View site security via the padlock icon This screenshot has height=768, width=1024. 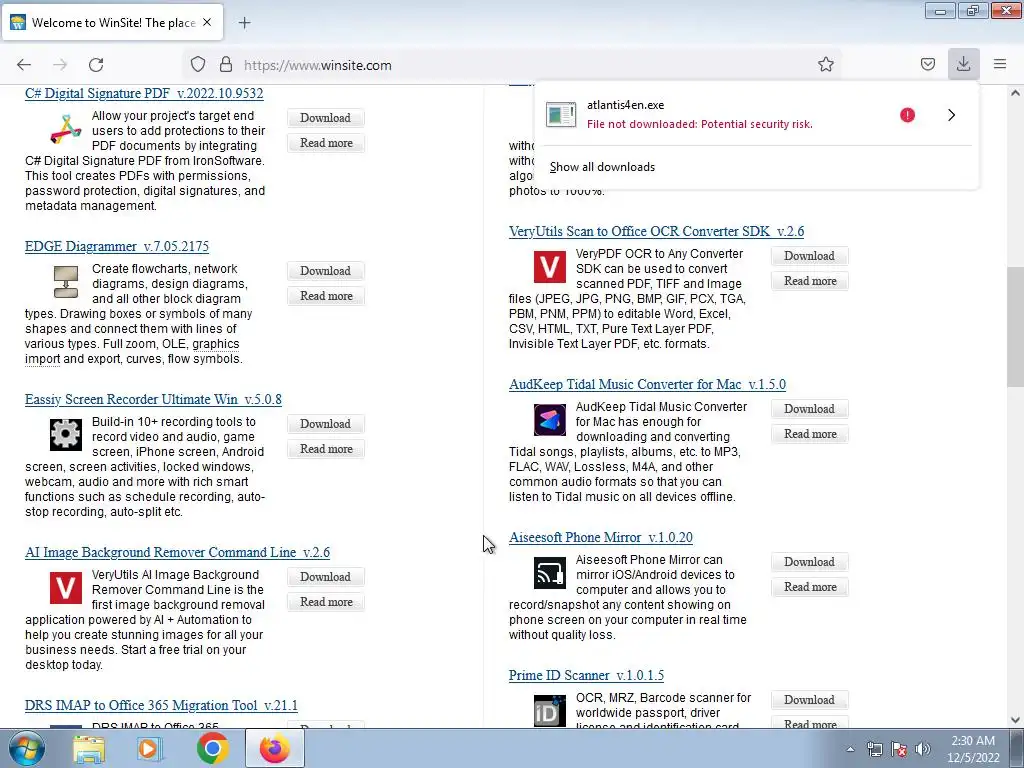click(x=226, y=64)
